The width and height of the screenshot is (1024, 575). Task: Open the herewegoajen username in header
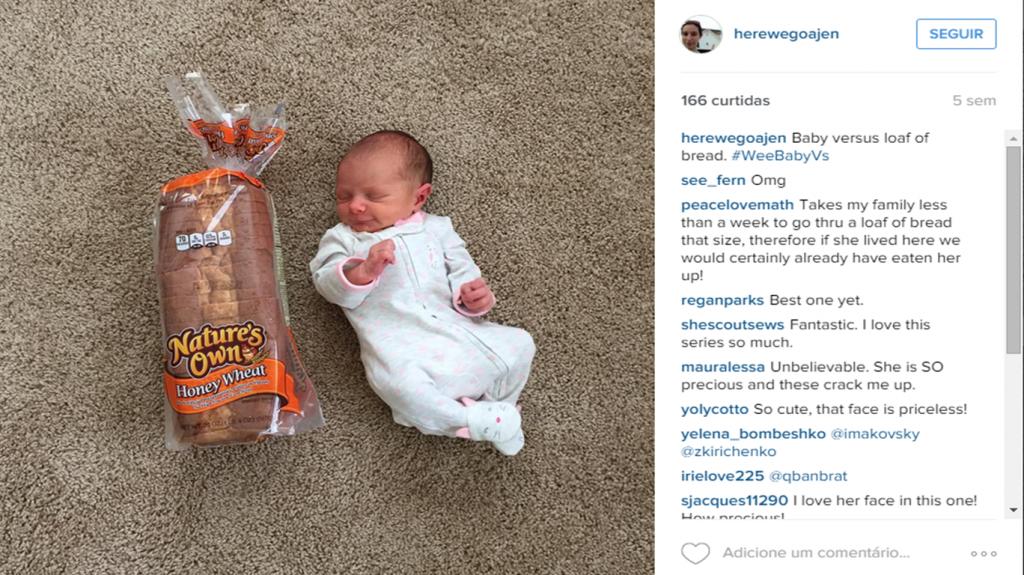[786, 34]
